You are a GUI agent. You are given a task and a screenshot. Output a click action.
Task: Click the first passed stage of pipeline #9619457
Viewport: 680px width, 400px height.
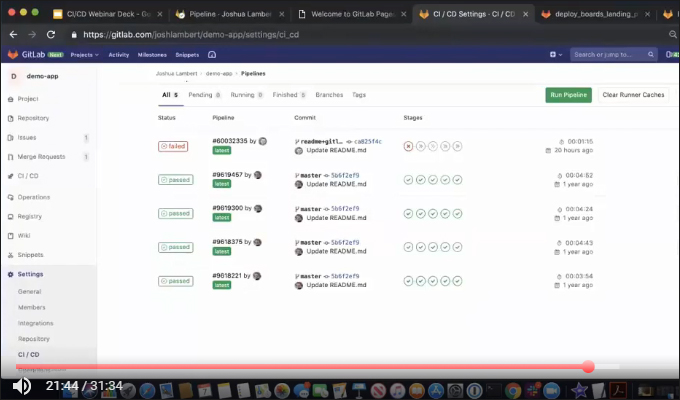point(408,180)
